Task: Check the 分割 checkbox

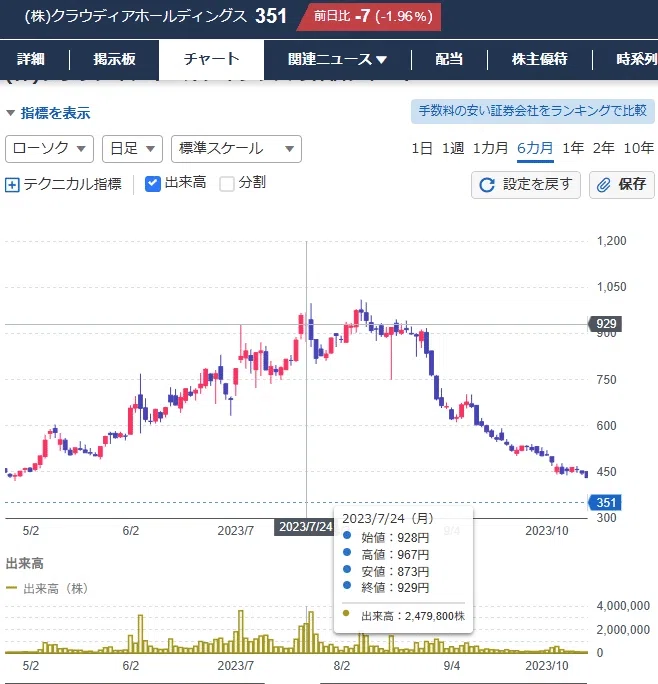Action: click(x=227, y=184)
